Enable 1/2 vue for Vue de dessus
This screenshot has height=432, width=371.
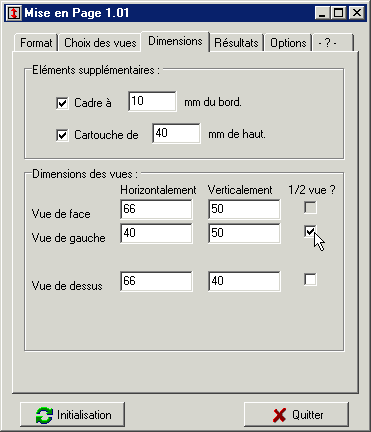[x=310, y=279]
